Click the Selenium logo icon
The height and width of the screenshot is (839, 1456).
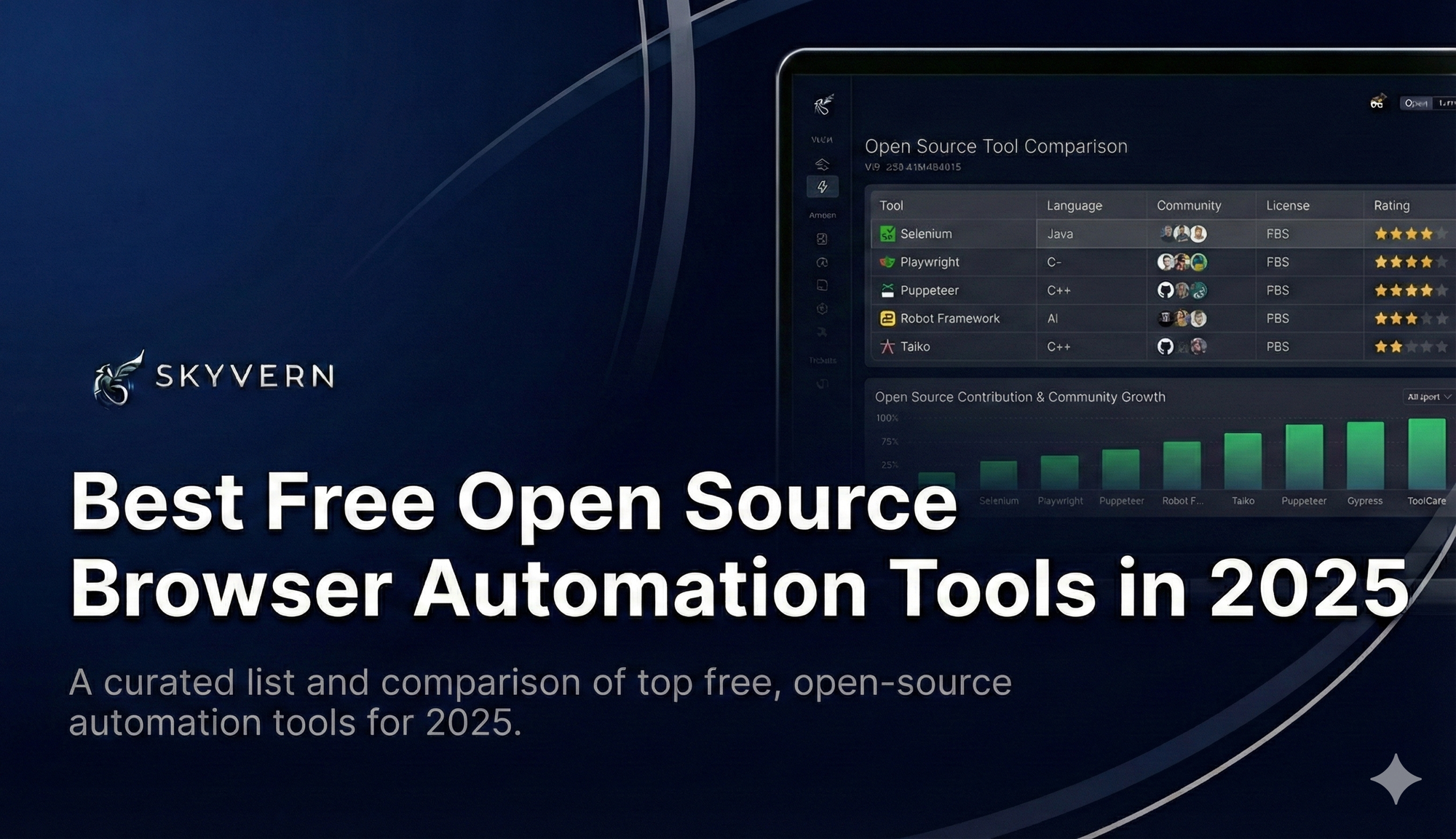[x=887, y=234]
